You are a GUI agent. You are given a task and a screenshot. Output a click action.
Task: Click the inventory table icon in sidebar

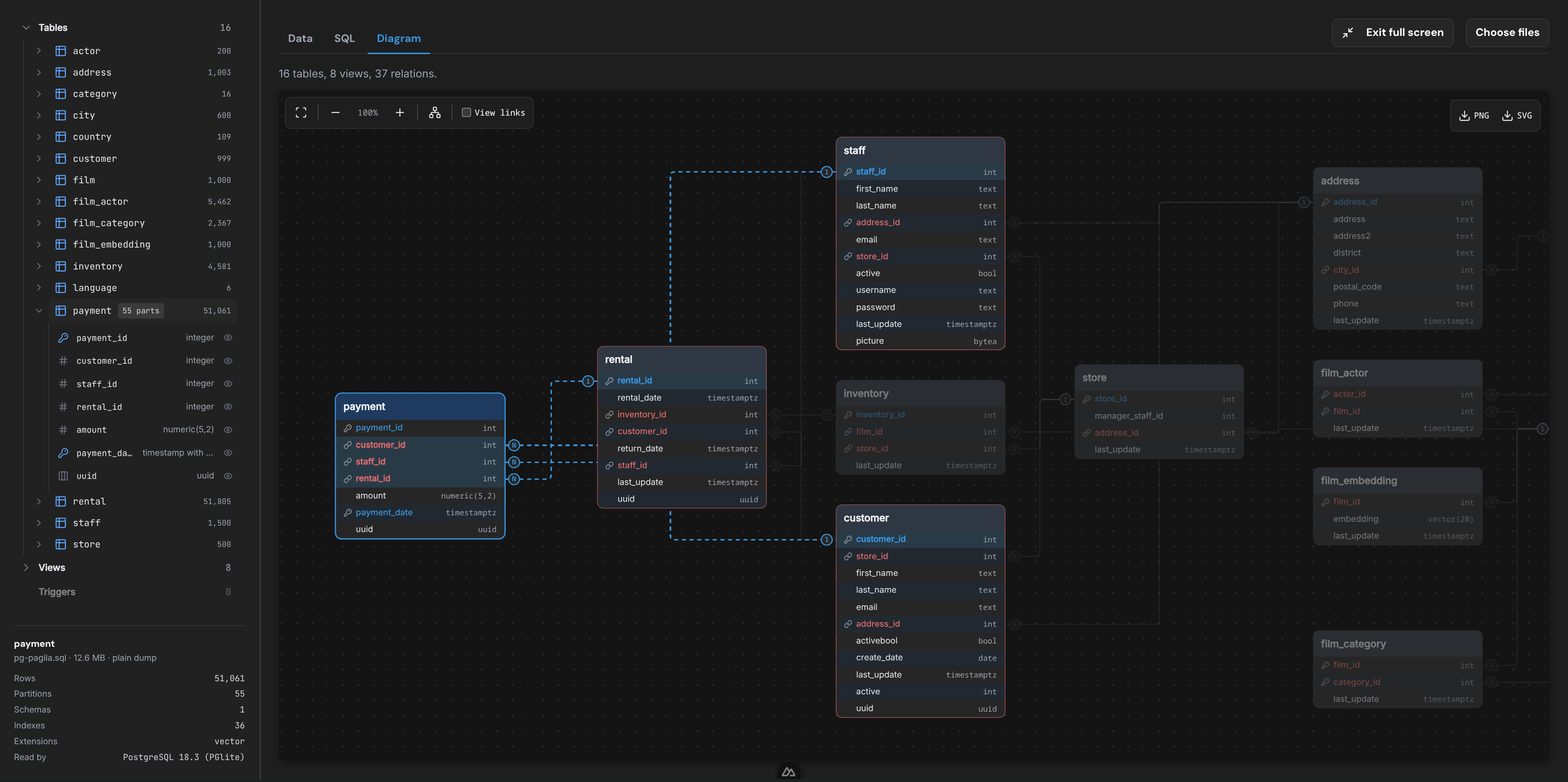(x=61, y=267)
